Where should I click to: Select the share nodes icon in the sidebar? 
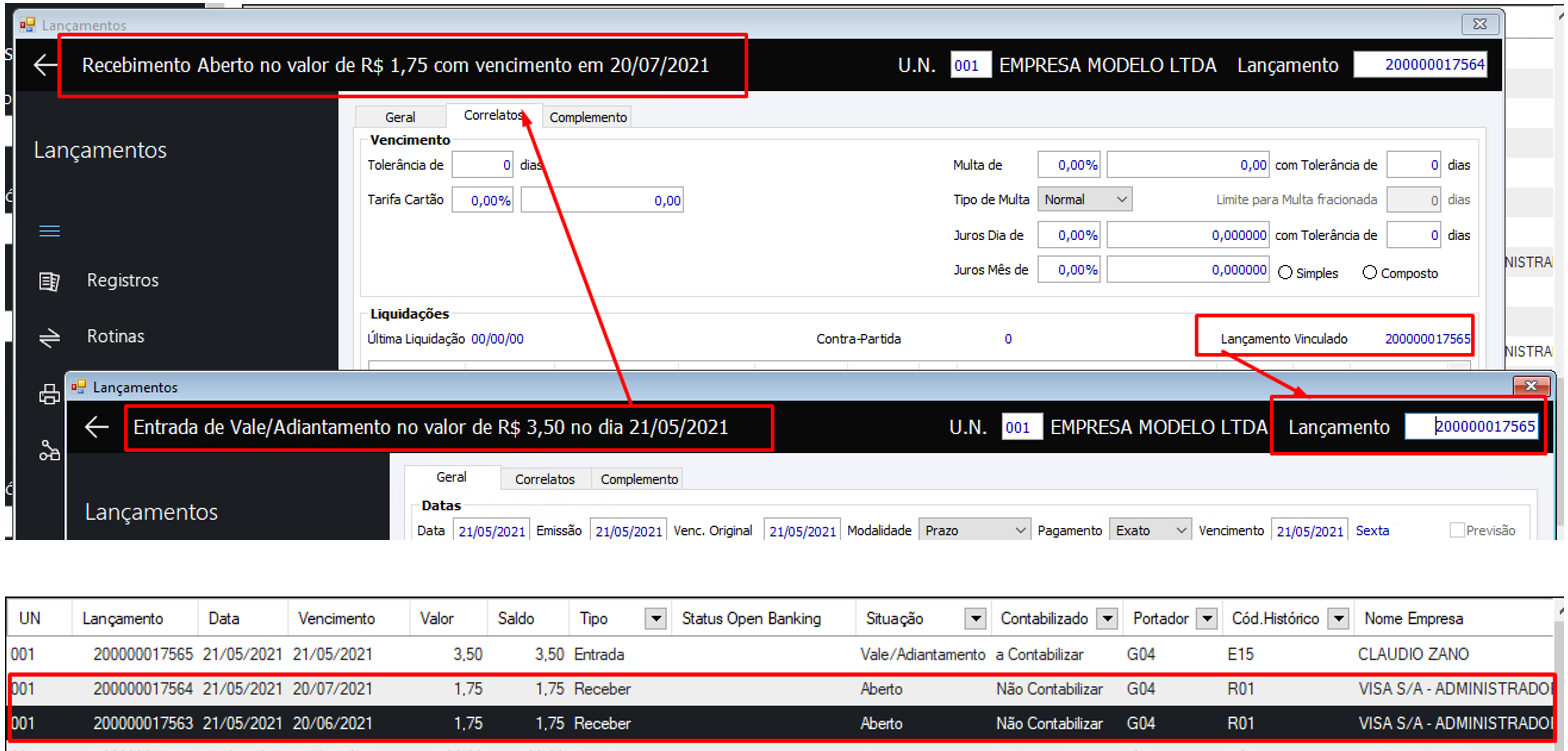(x=49, y=450)
